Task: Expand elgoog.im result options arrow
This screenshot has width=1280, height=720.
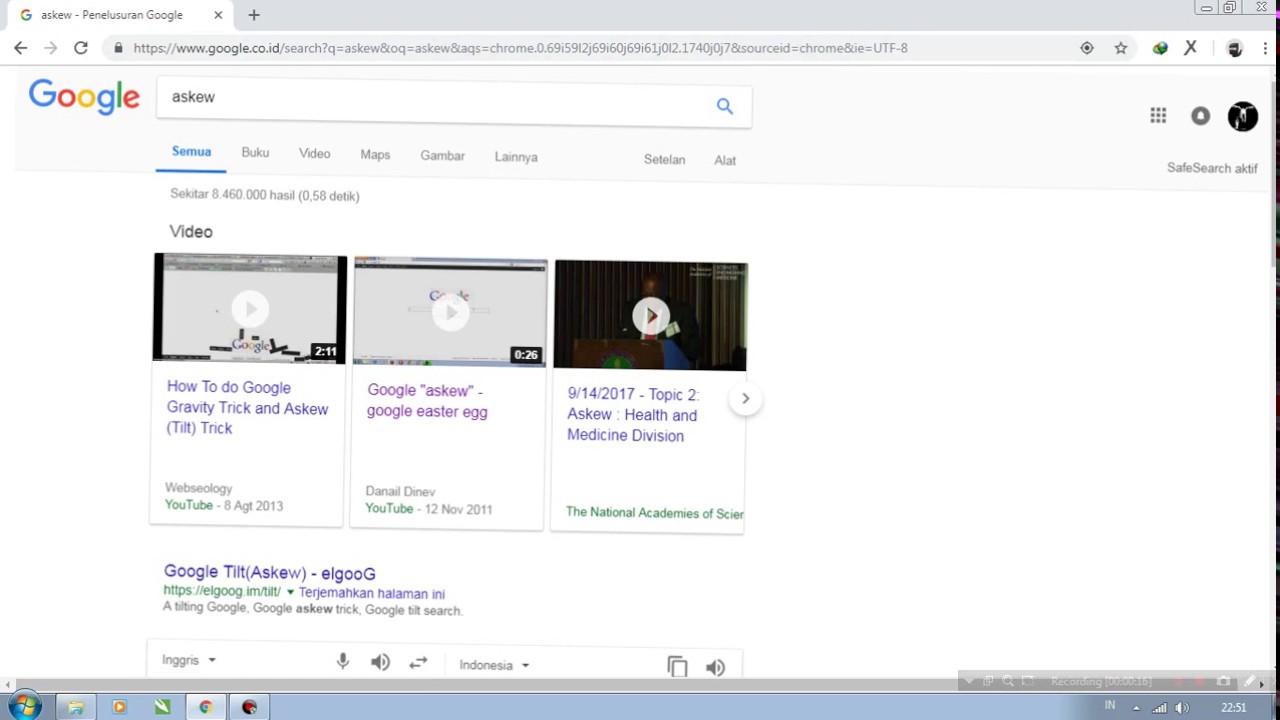Action: 291,592
